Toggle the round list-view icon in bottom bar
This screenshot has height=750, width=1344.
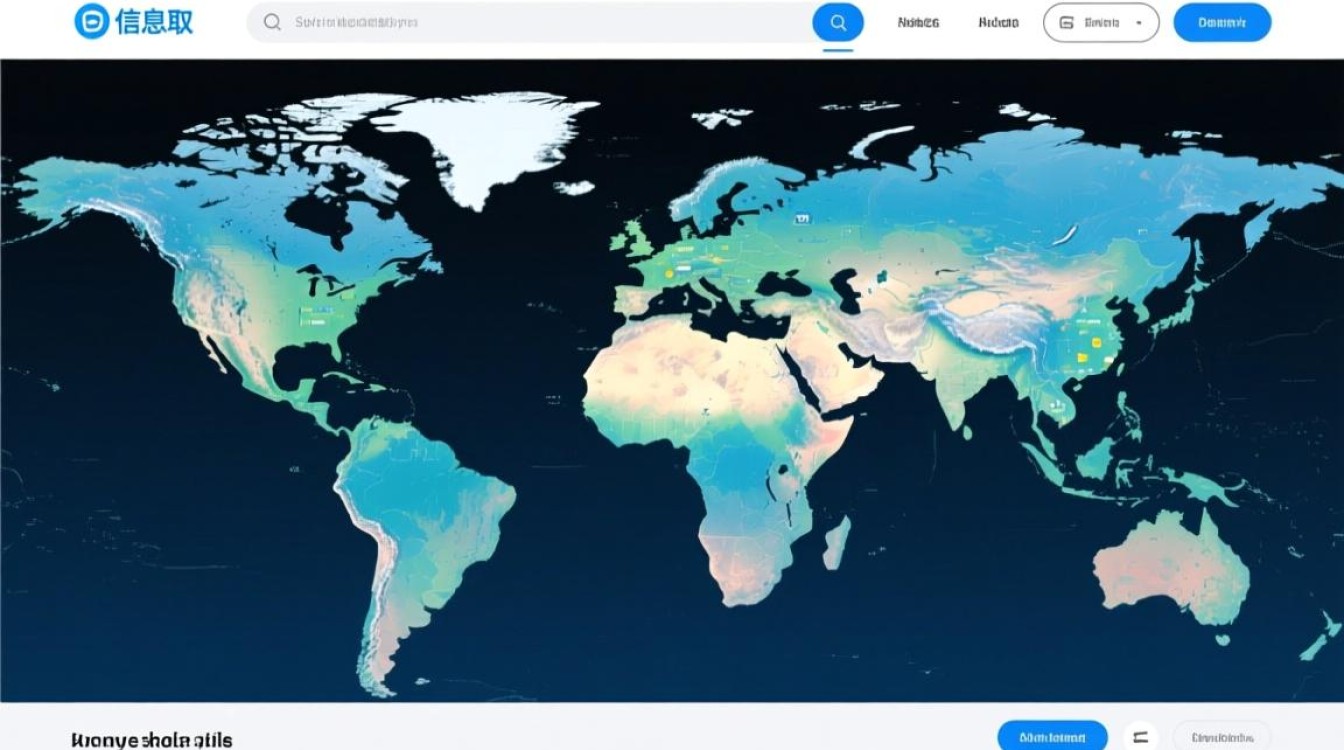(1140, 737)
